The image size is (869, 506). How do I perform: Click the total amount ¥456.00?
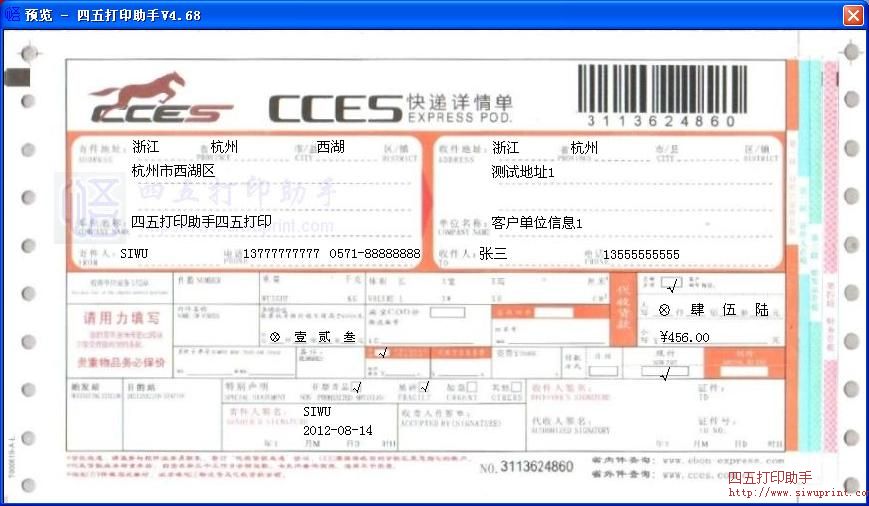684,337
